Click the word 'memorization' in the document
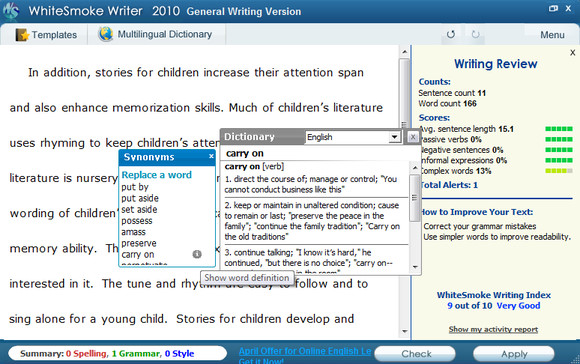Image resolution: width=580 pixels, height=364 pixels. [151, 108]
